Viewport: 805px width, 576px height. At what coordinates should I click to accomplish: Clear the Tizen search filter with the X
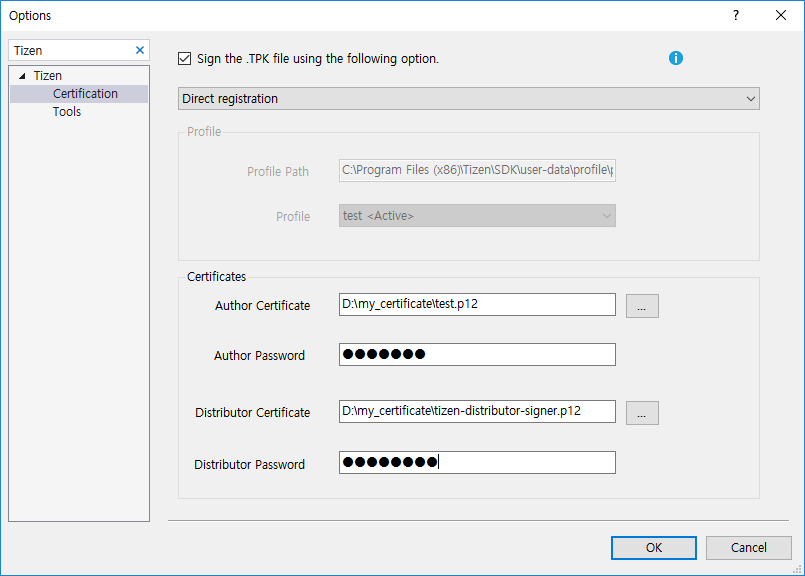[x=140, y=49]
